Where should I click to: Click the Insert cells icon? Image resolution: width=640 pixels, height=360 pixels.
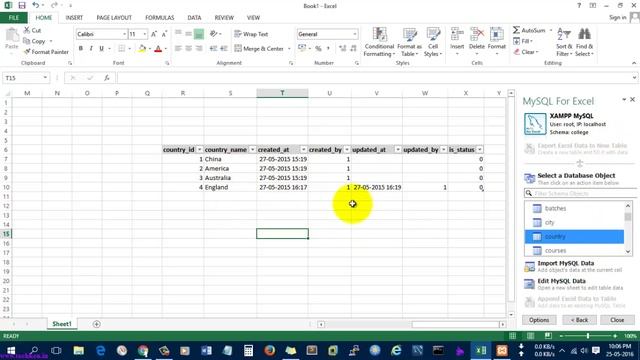click(457, 35)
